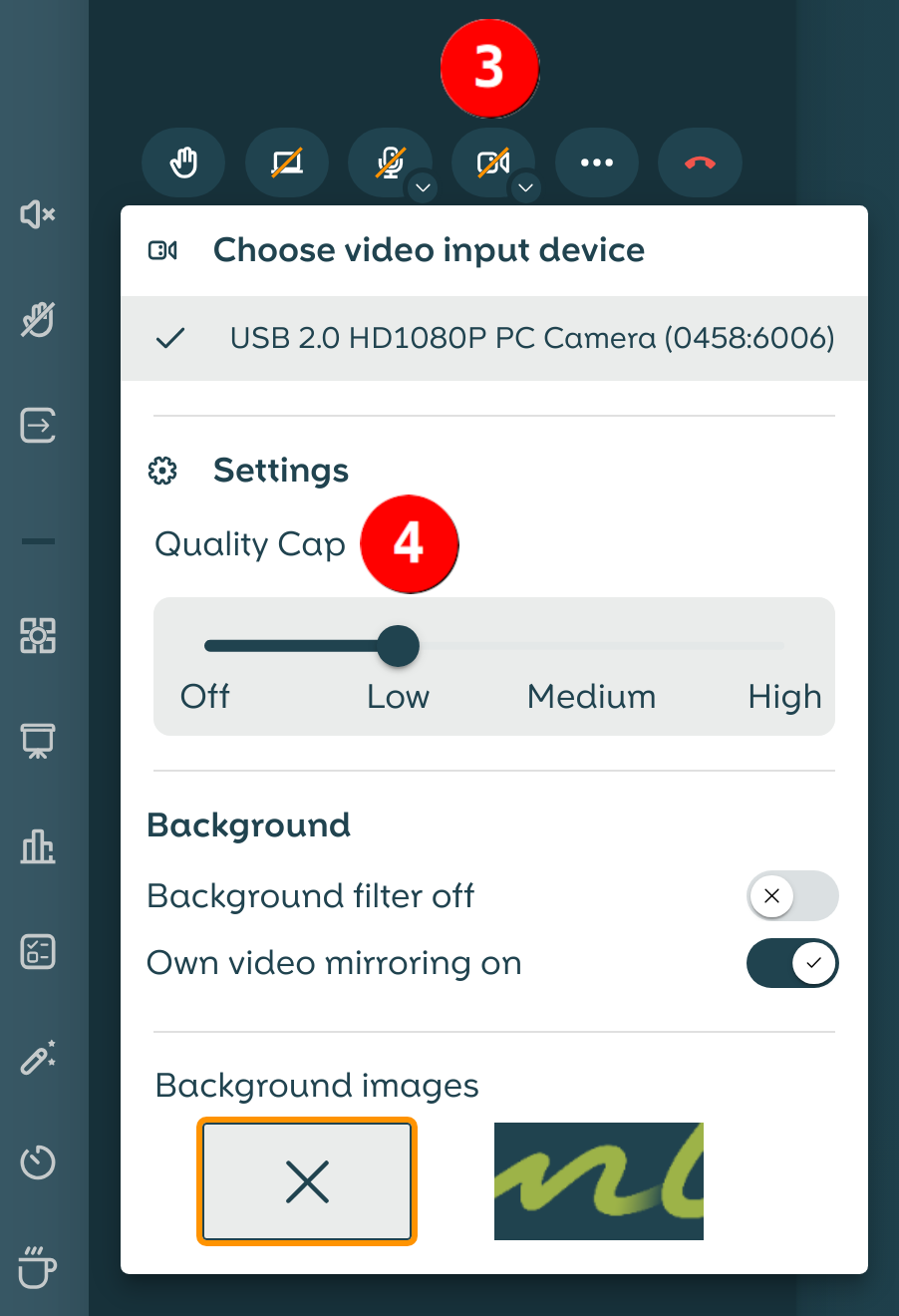The height and width of the screenshot is (1316, 899).
Task: Set Quality Cap slider to Medium
Action: coord(591,646)
